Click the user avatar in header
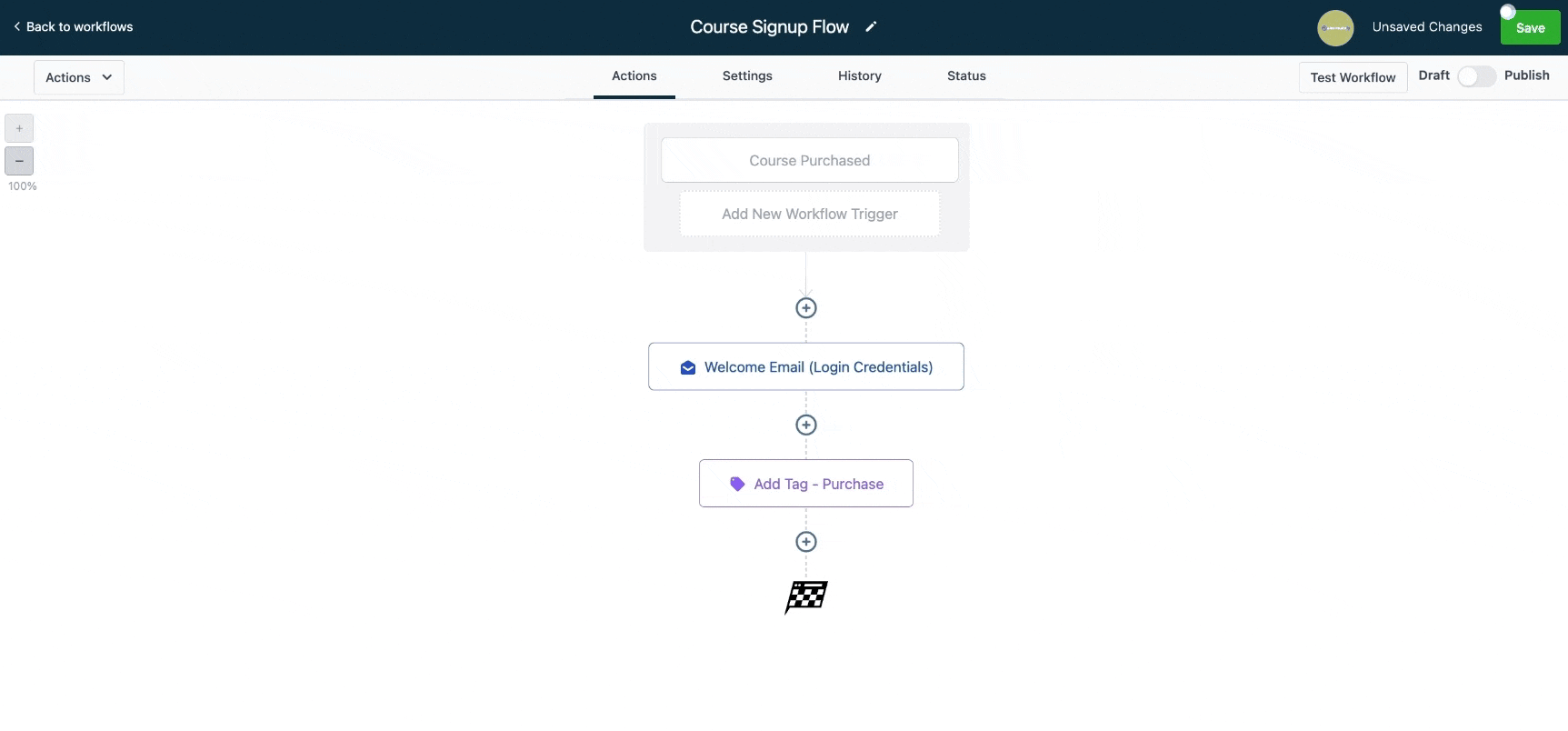 pyautogui.click(x=1335, y=28)
